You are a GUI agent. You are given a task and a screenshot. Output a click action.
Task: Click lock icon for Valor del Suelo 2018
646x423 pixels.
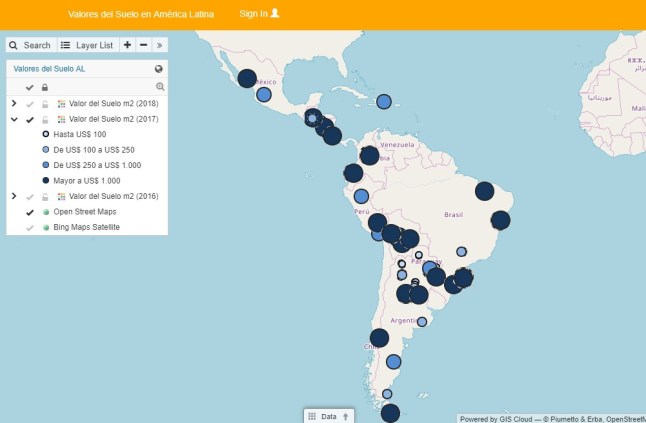click(x=45, y=104)
